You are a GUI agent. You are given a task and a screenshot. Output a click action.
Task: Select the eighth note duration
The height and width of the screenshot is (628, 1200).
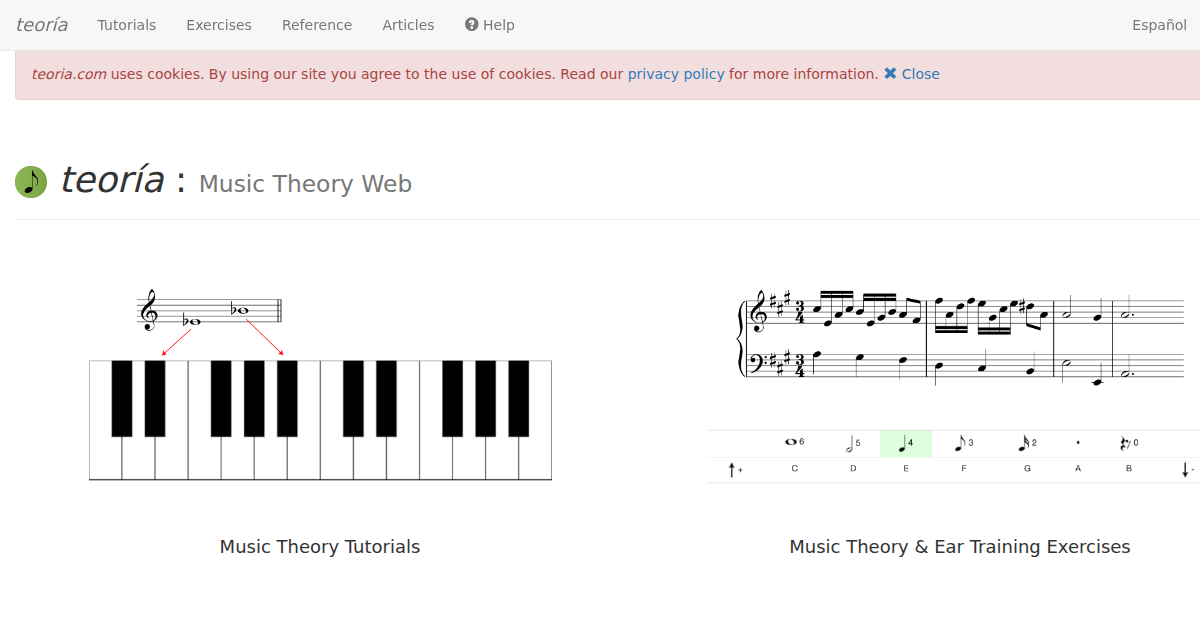pos(963,443)
